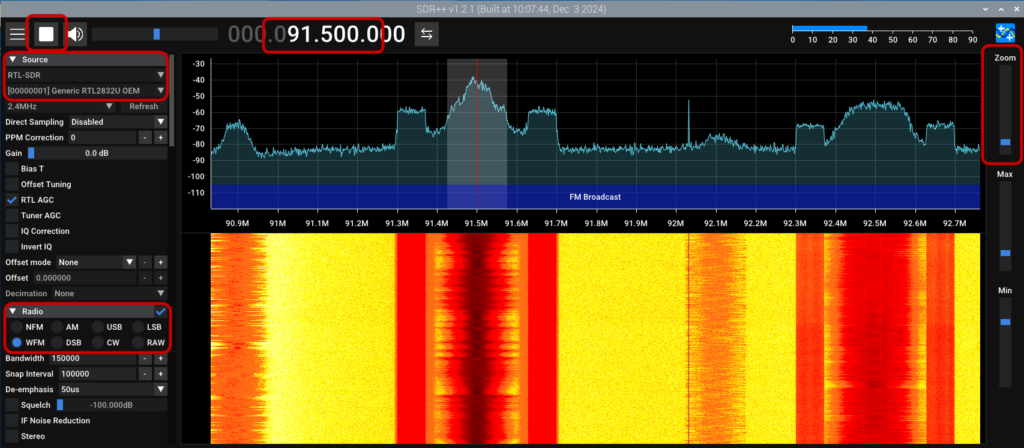Screen dimensions: 1024x448
Task: Open the Direct Sampling dropdown
Action: click(x=112, y=121)
